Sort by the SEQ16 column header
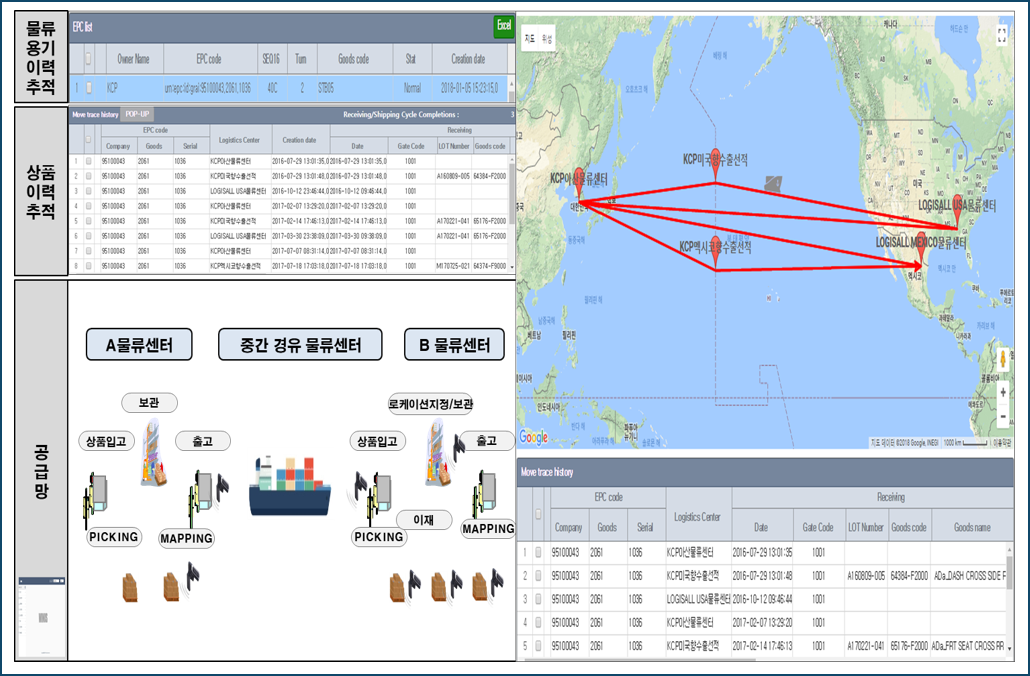The image size is (1030, 676). click(x=271, y=59)
